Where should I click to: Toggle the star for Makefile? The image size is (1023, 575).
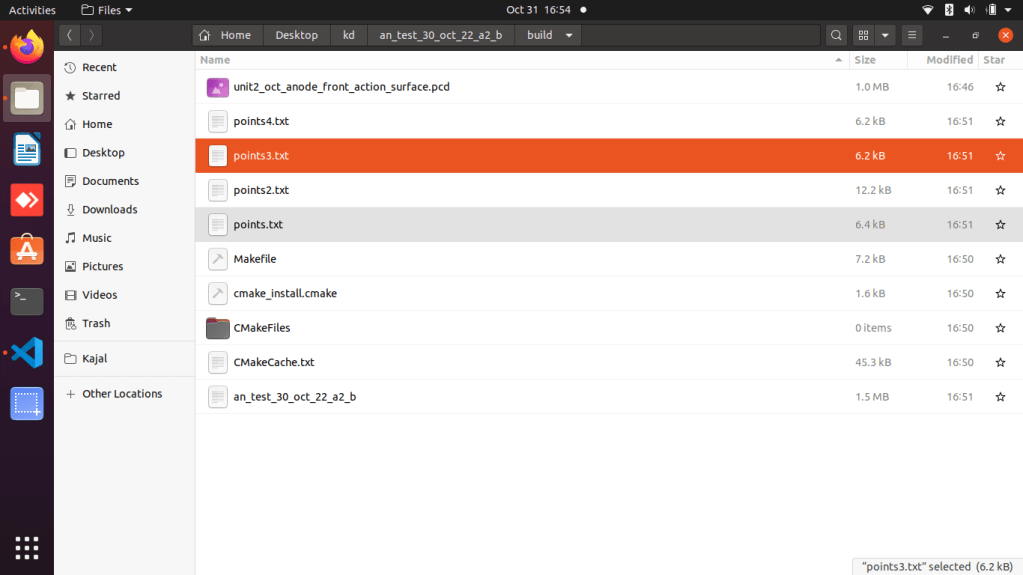pyautogui.click(x=999, y=259)
